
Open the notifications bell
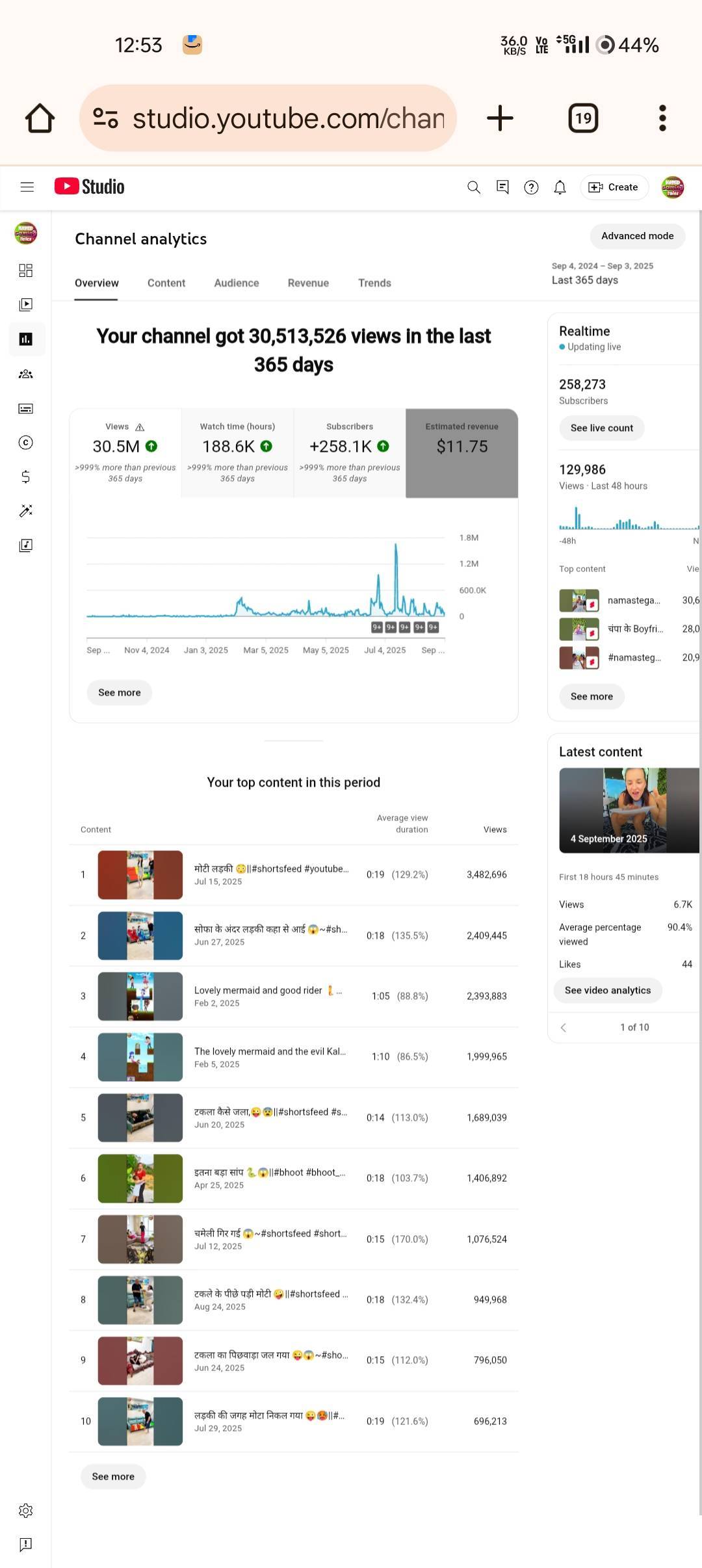point(560,187)
